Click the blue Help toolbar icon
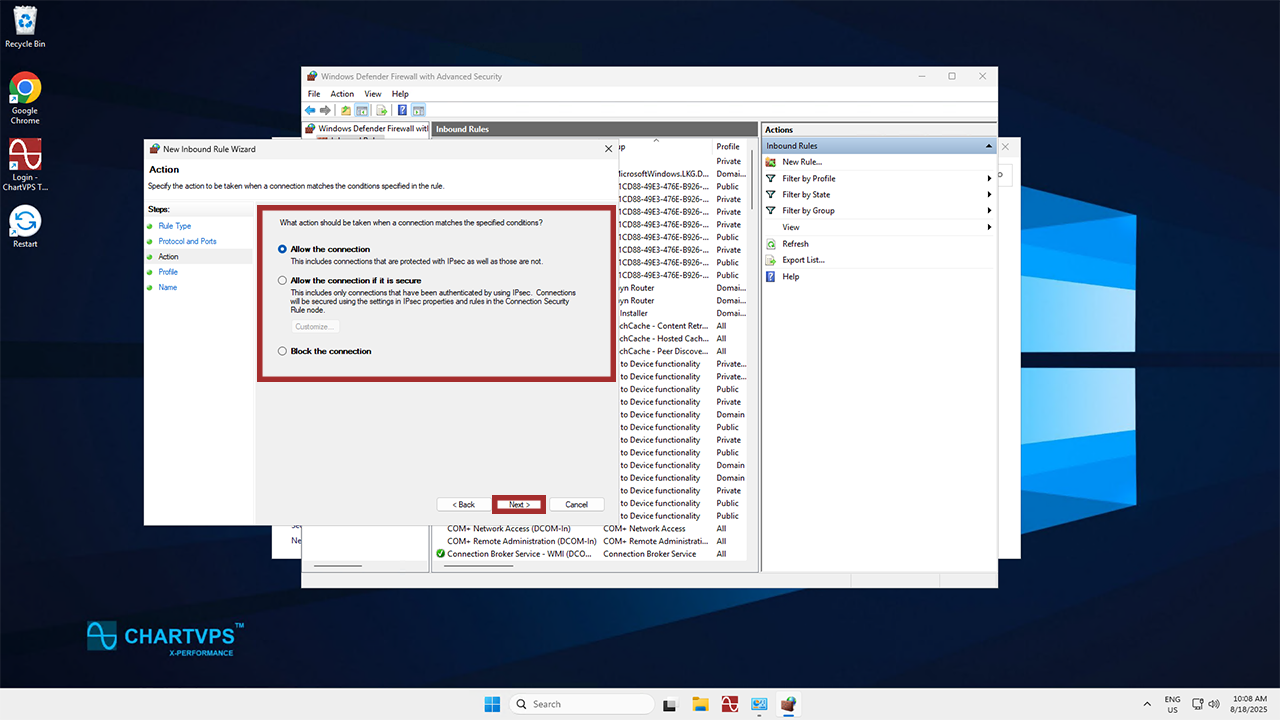1280x720 pixels. point(402,110)
